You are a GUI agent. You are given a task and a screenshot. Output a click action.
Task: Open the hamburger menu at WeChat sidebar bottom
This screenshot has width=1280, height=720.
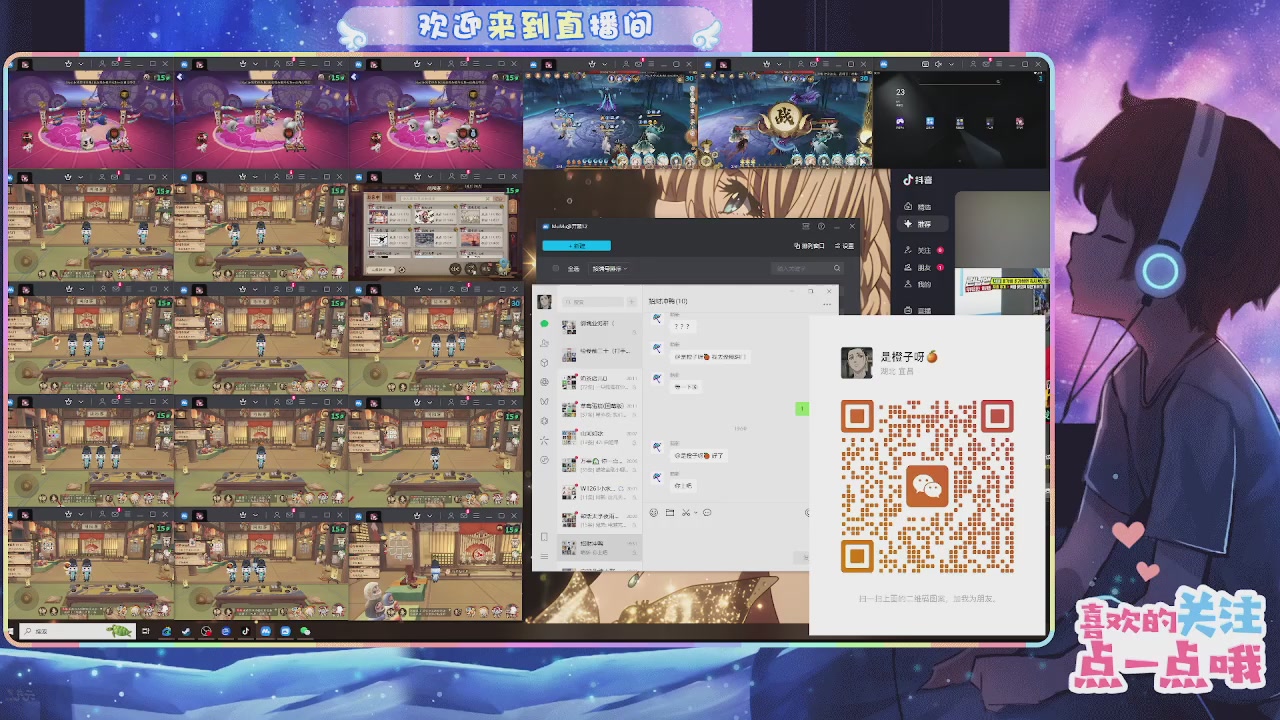tap(544, 556)
